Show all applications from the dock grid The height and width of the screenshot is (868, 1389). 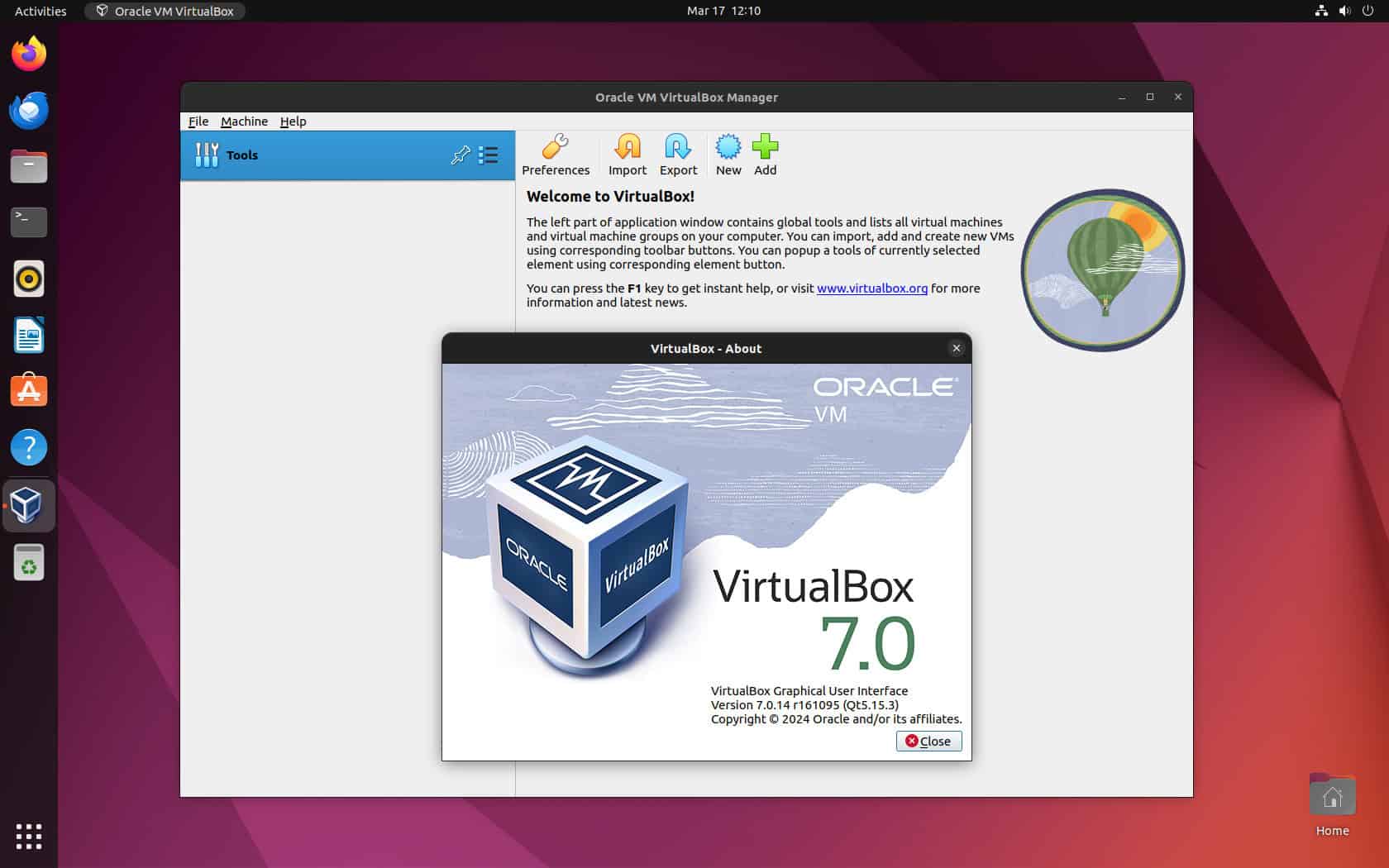point(29,837)
